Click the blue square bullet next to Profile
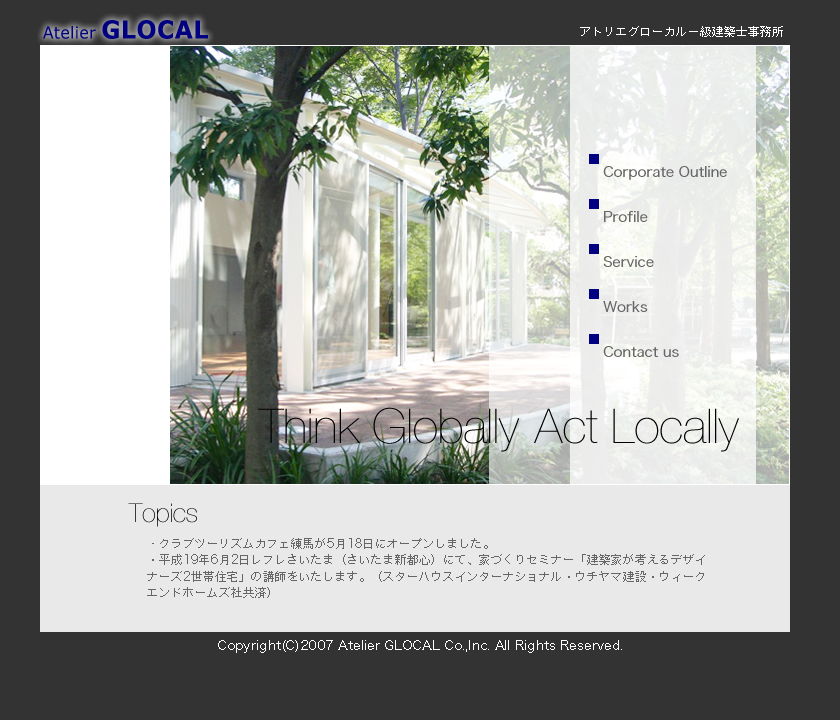The height and width of the screenshot is (720, 840). (594, 204)
